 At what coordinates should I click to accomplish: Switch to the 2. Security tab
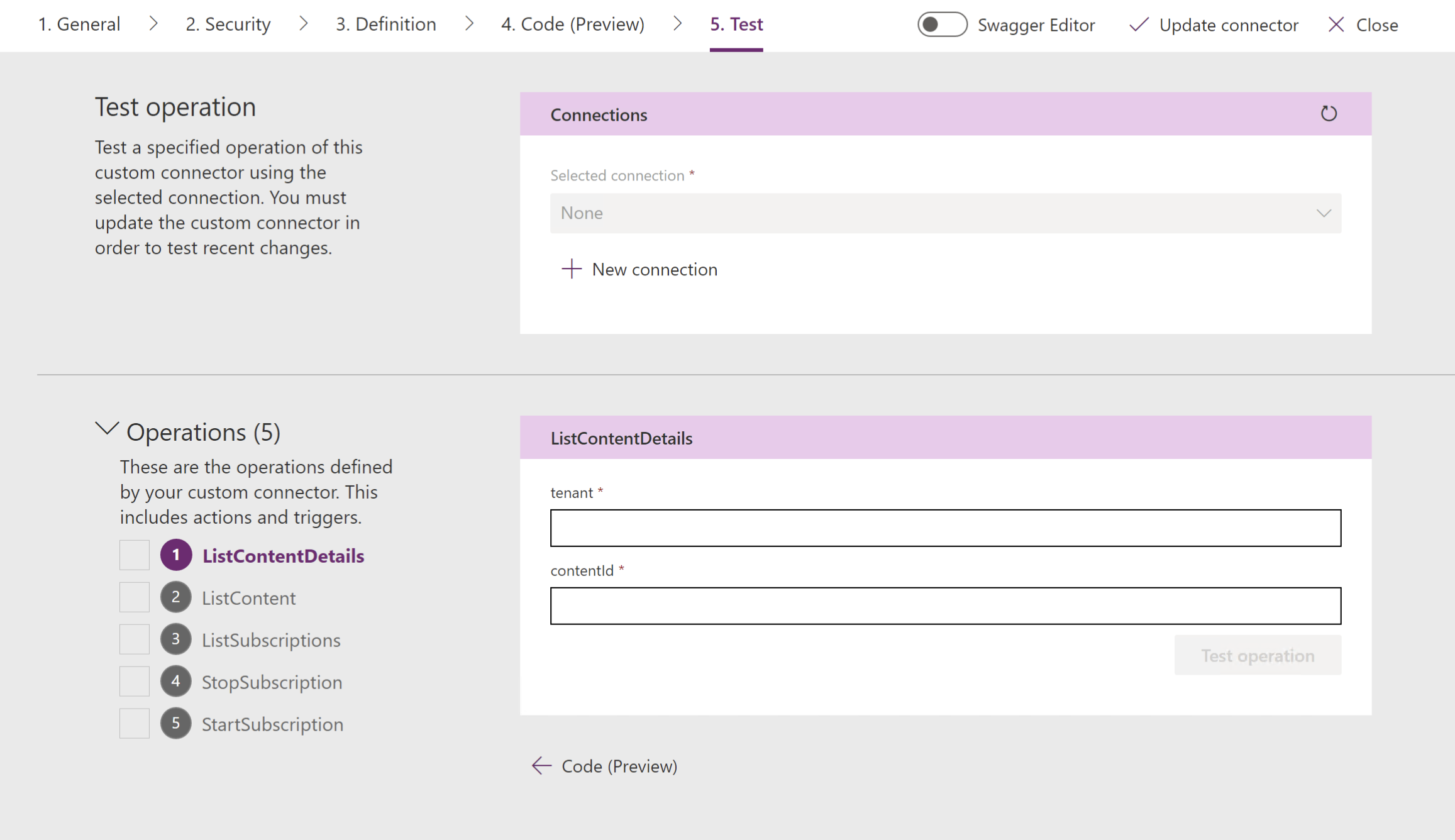click(x=227, y=24)
